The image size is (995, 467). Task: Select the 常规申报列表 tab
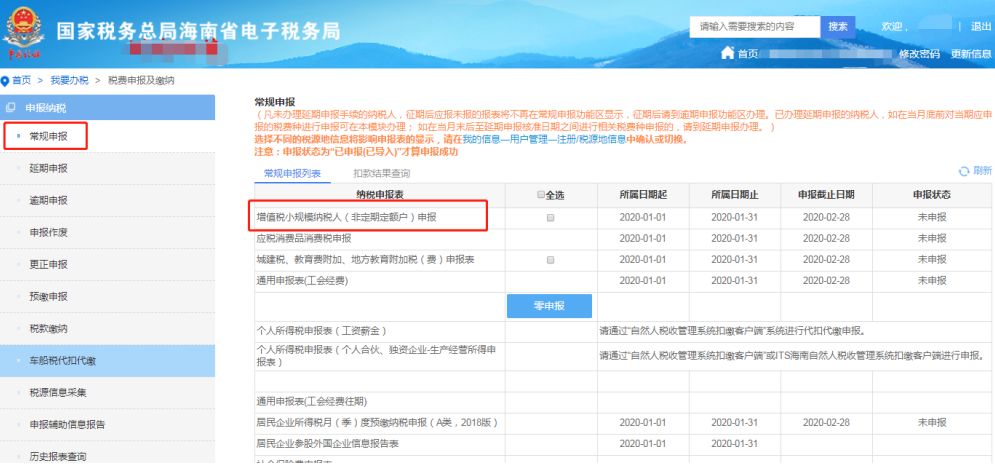coord(293,173)
